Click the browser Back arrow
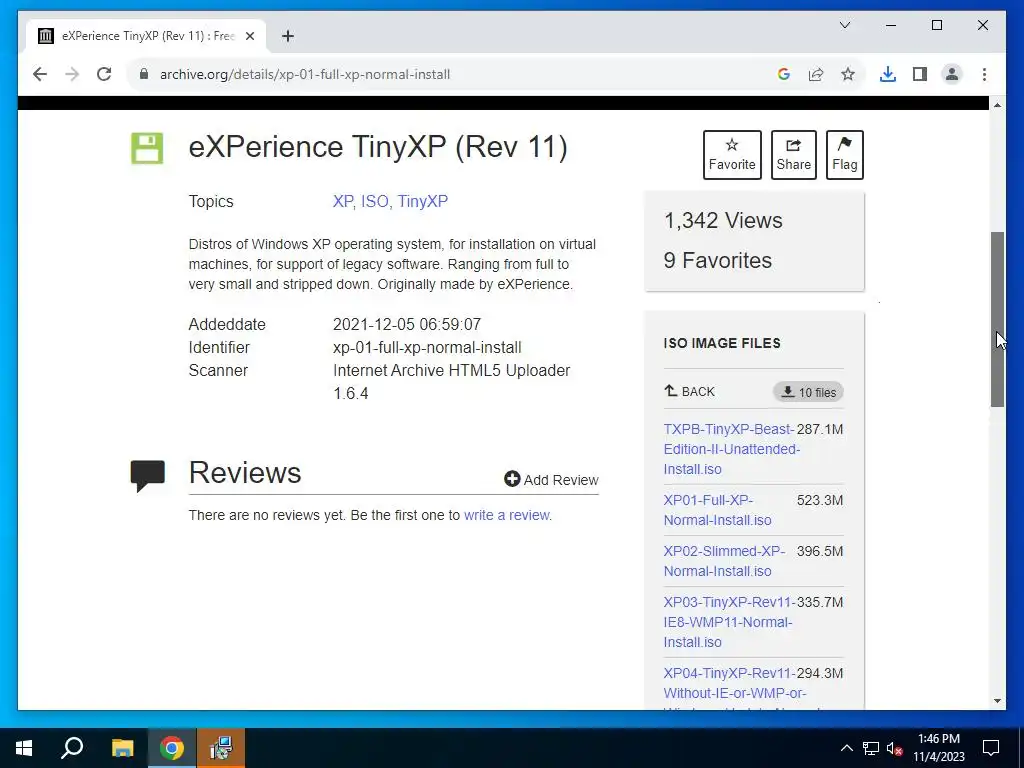 pyautogui.click(x=40, y=74)
